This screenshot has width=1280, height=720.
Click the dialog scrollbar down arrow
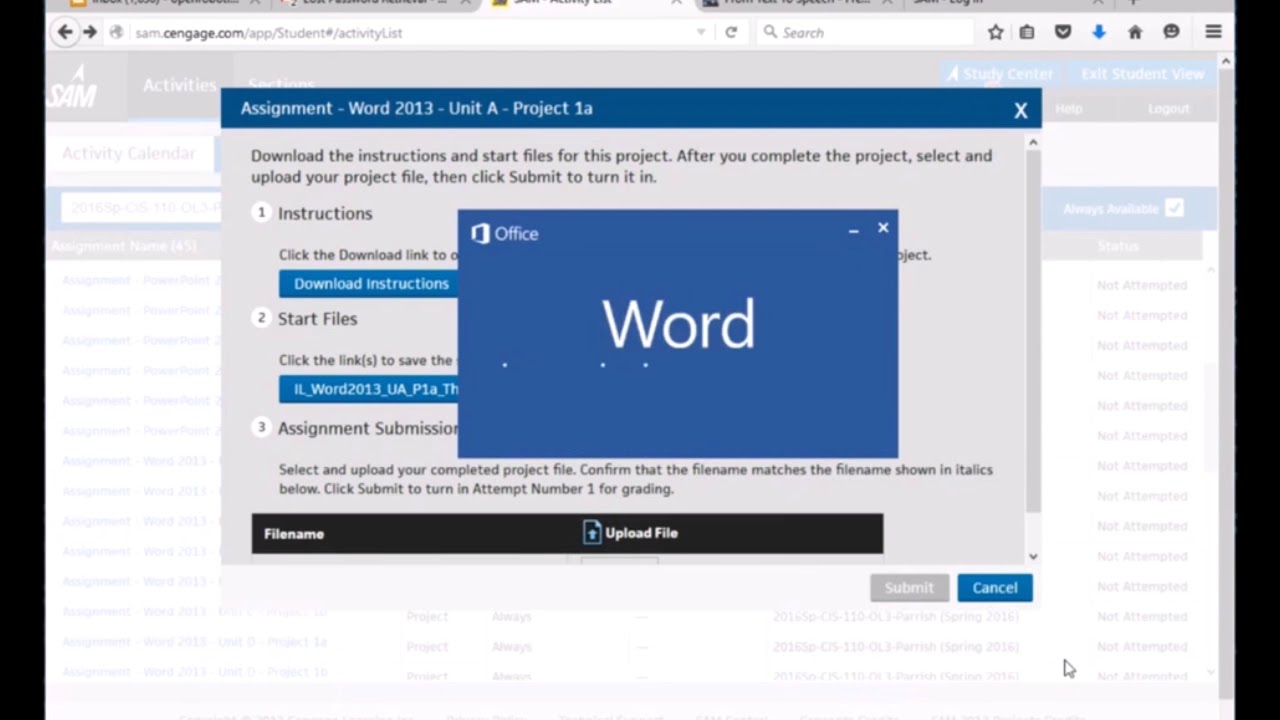click(x=1033, y=556)
